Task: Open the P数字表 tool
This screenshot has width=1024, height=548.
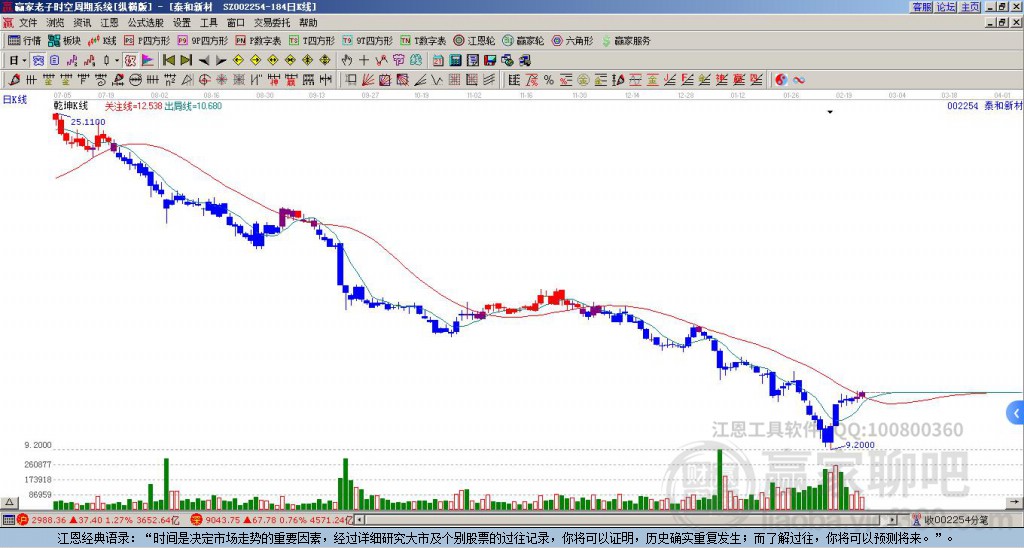Action: click(259, 40)
